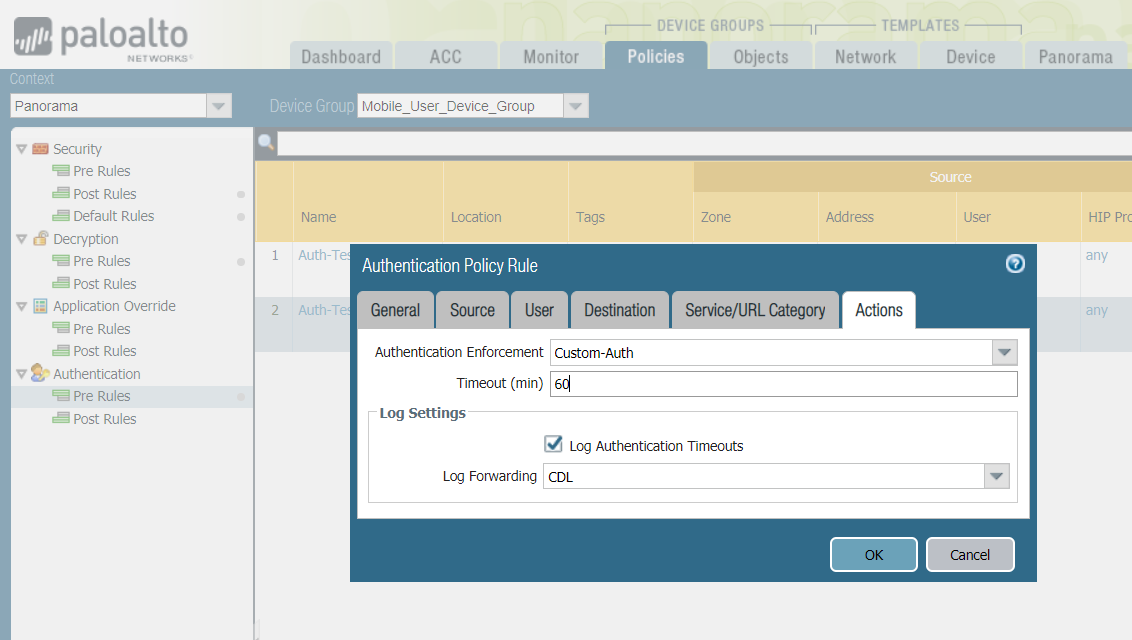
Task: Click the Timeout (min) input field
Action: (783, 384)
